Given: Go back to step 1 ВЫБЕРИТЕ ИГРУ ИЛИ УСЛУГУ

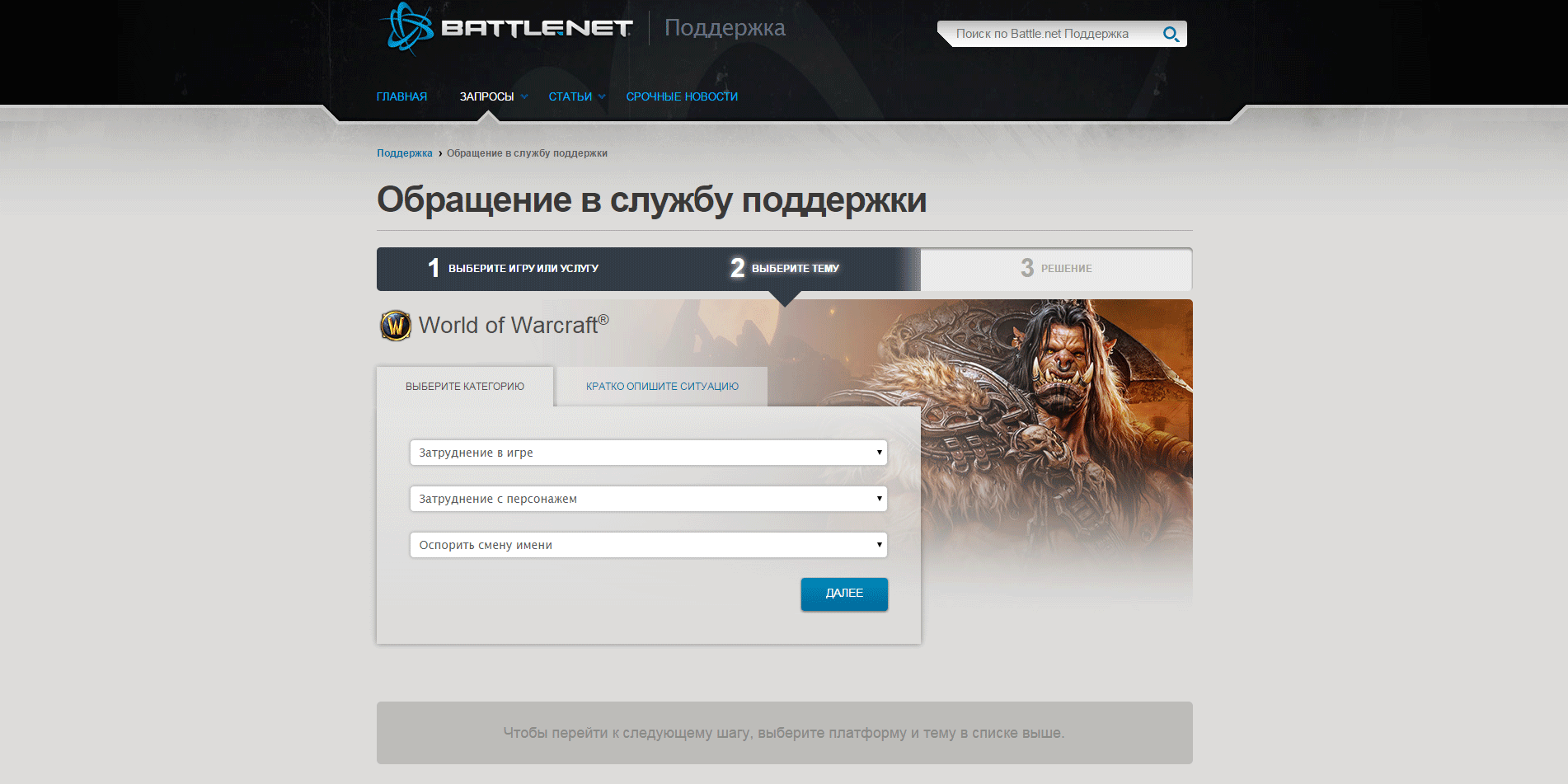Looking at the screenshot, I should (x=513, y=269).
